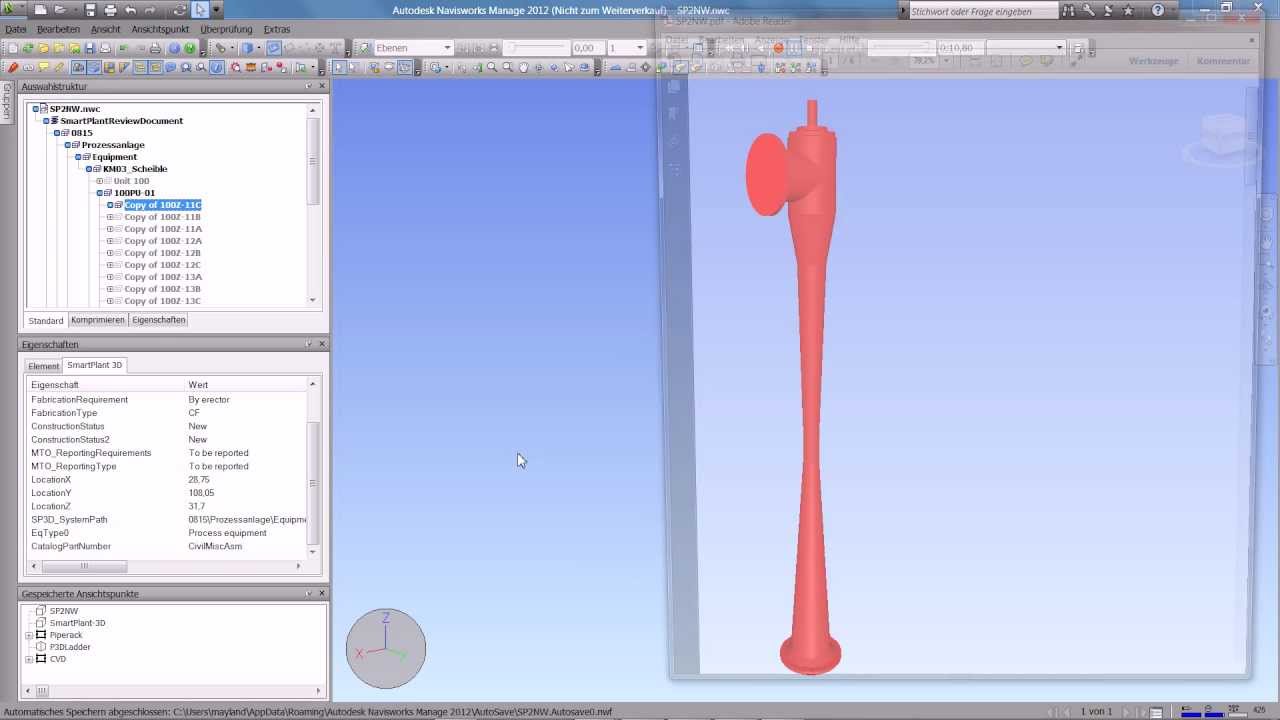Click the blue info icon in the standard toolbar
The width and height of the screenshot is (1280, 720).
pos(174,48)
